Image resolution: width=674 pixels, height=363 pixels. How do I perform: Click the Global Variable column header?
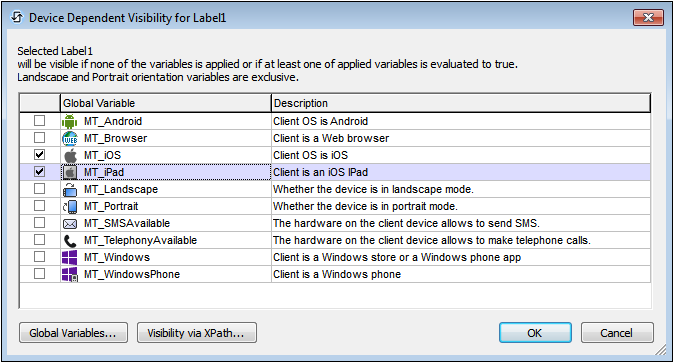click(165, 103)
